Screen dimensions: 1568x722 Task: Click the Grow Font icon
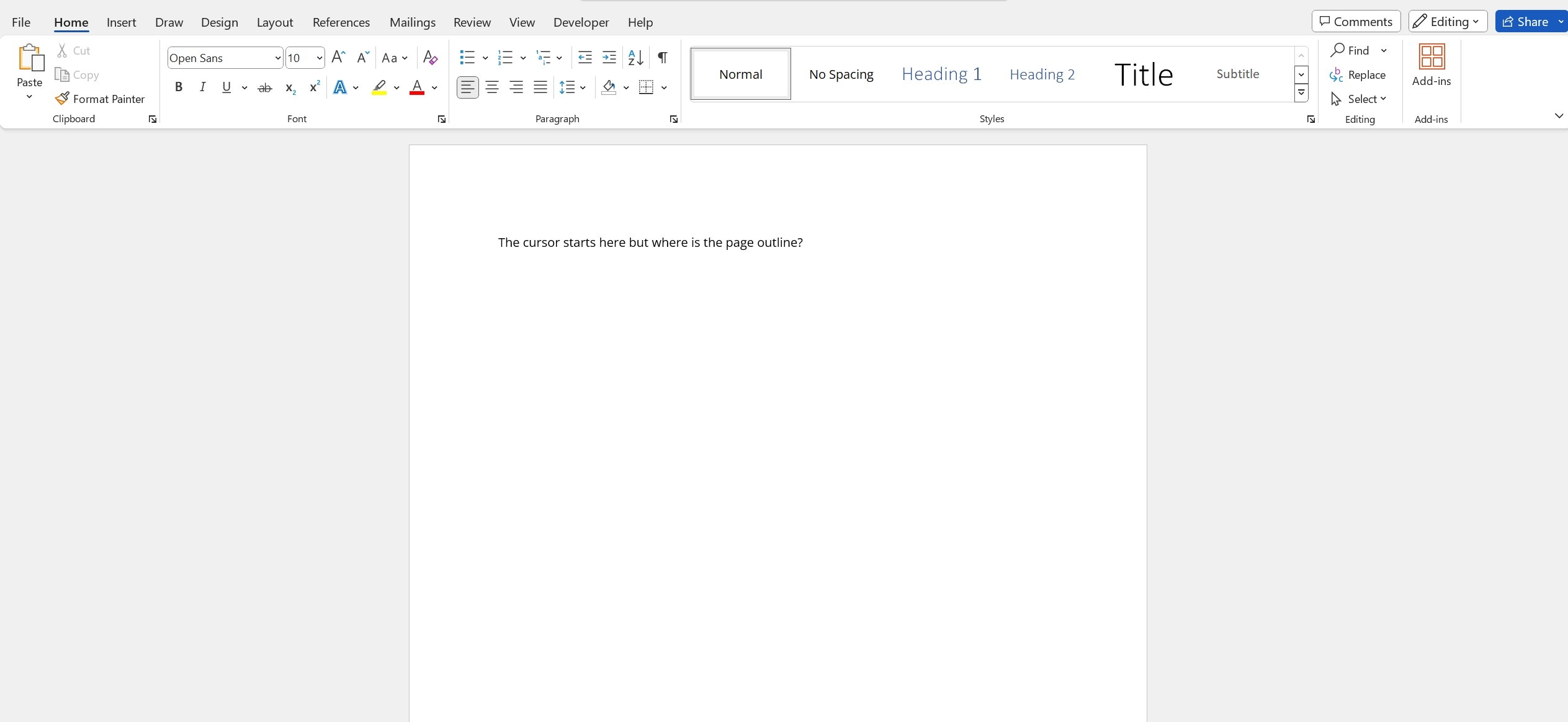point(338,58)
